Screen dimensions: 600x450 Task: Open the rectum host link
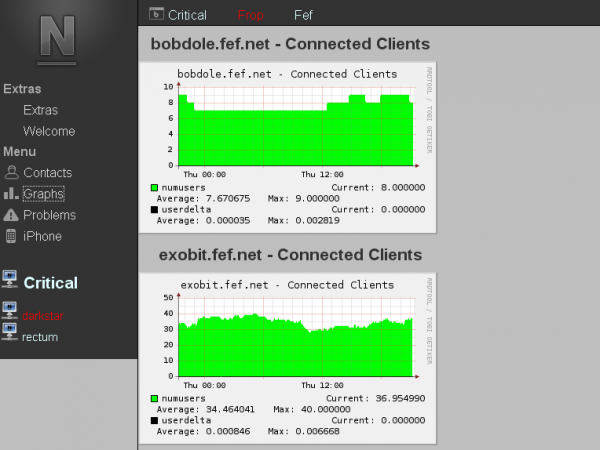point(40,337)
